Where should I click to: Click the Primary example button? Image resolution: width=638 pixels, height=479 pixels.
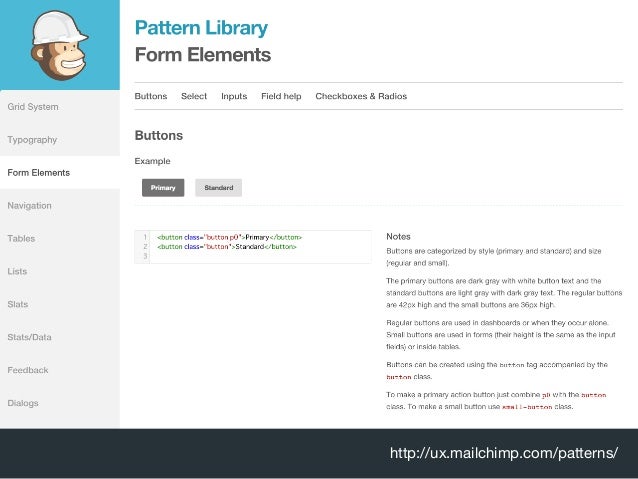point(163,188)
